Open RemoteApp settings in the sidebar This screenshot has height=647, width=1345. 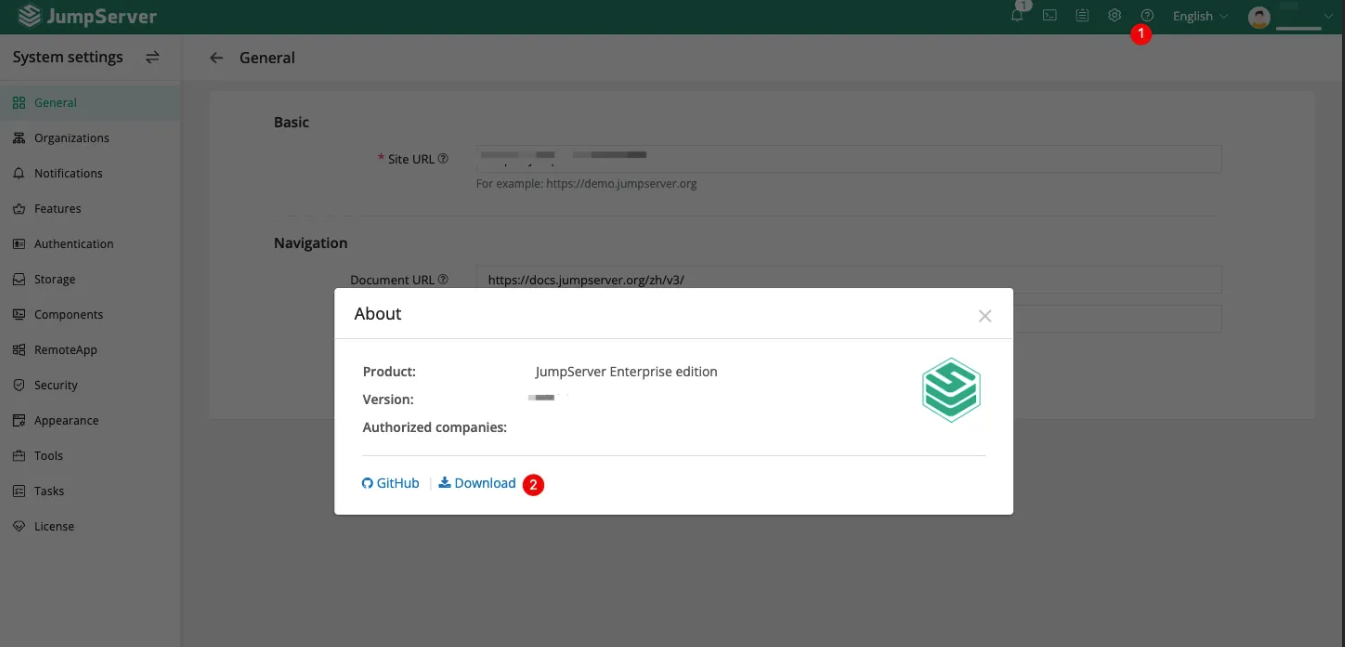pyautogui.click(x=90, y=350)
